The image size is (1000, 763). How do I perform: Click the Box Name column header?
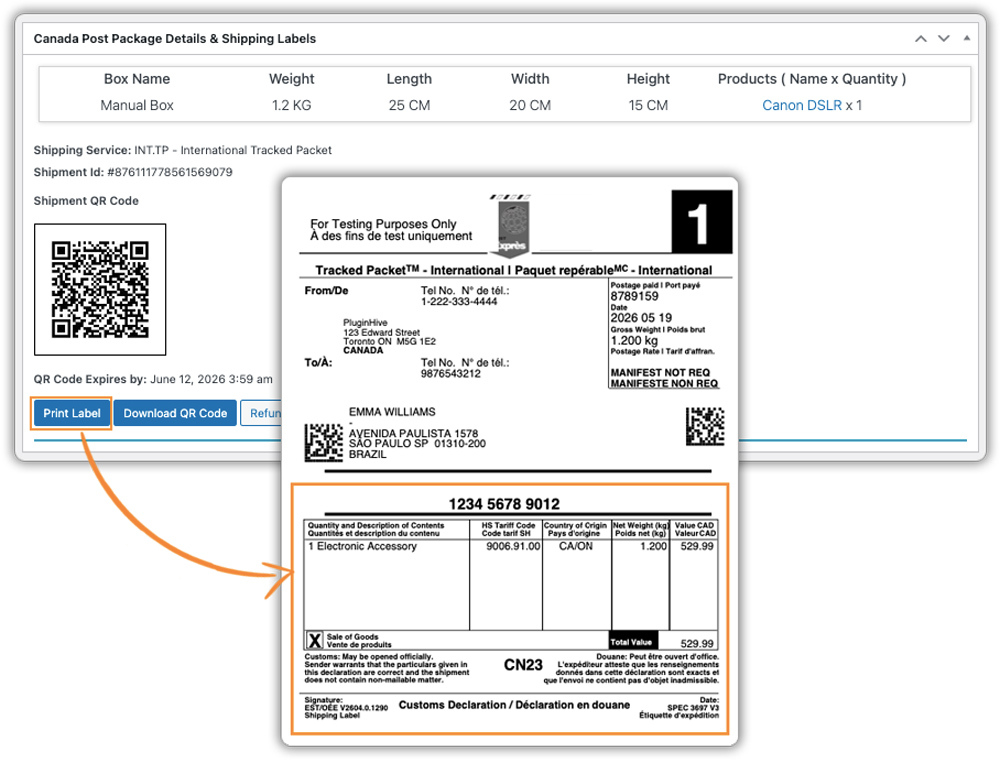[137, 79]
